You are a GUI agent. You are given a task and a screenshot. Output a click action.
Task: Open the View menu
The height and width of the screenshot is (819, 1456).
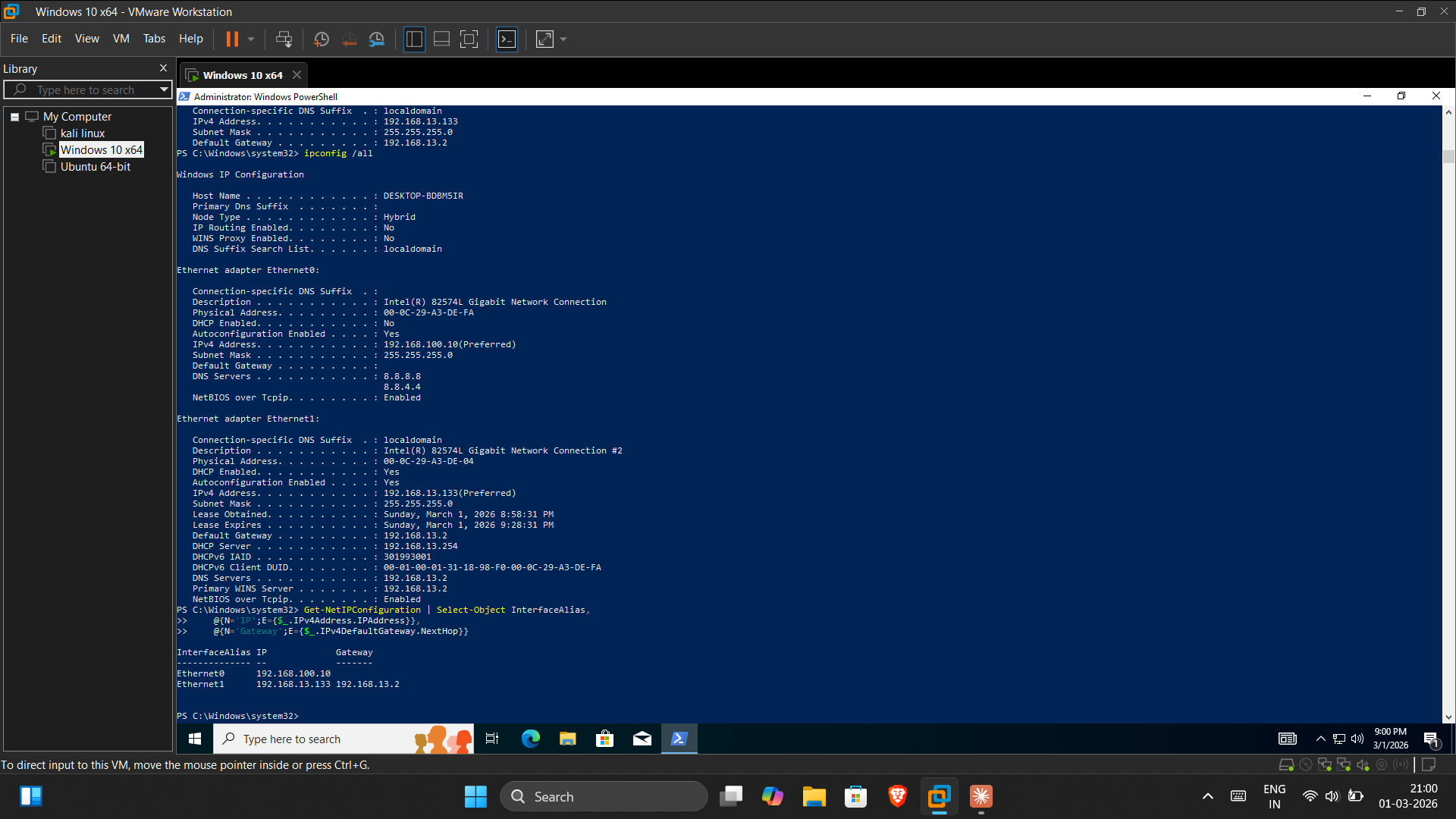86,39
